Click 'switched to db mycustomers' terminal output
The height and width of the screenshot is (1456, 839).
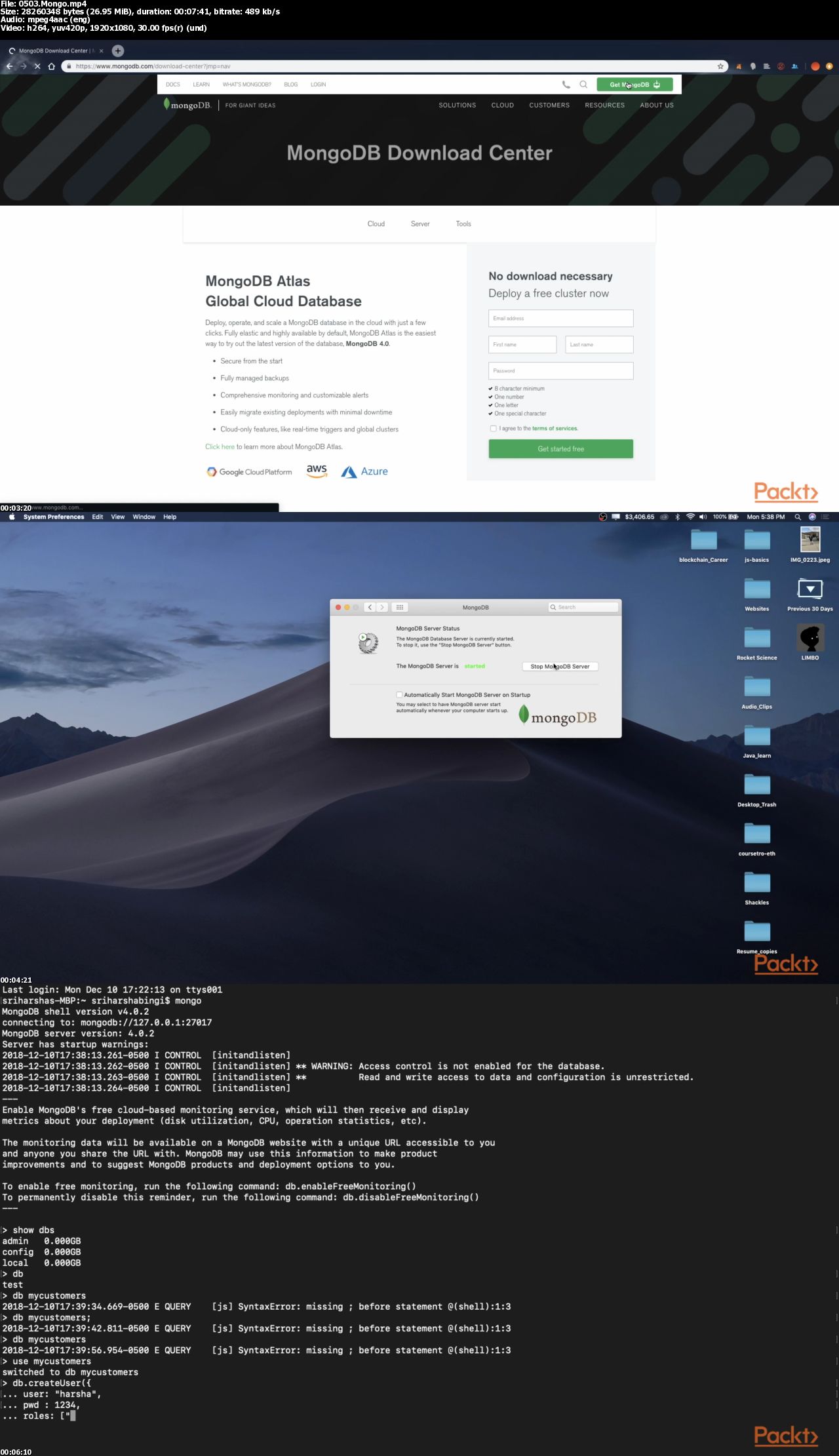click(x=70, y=1372)
